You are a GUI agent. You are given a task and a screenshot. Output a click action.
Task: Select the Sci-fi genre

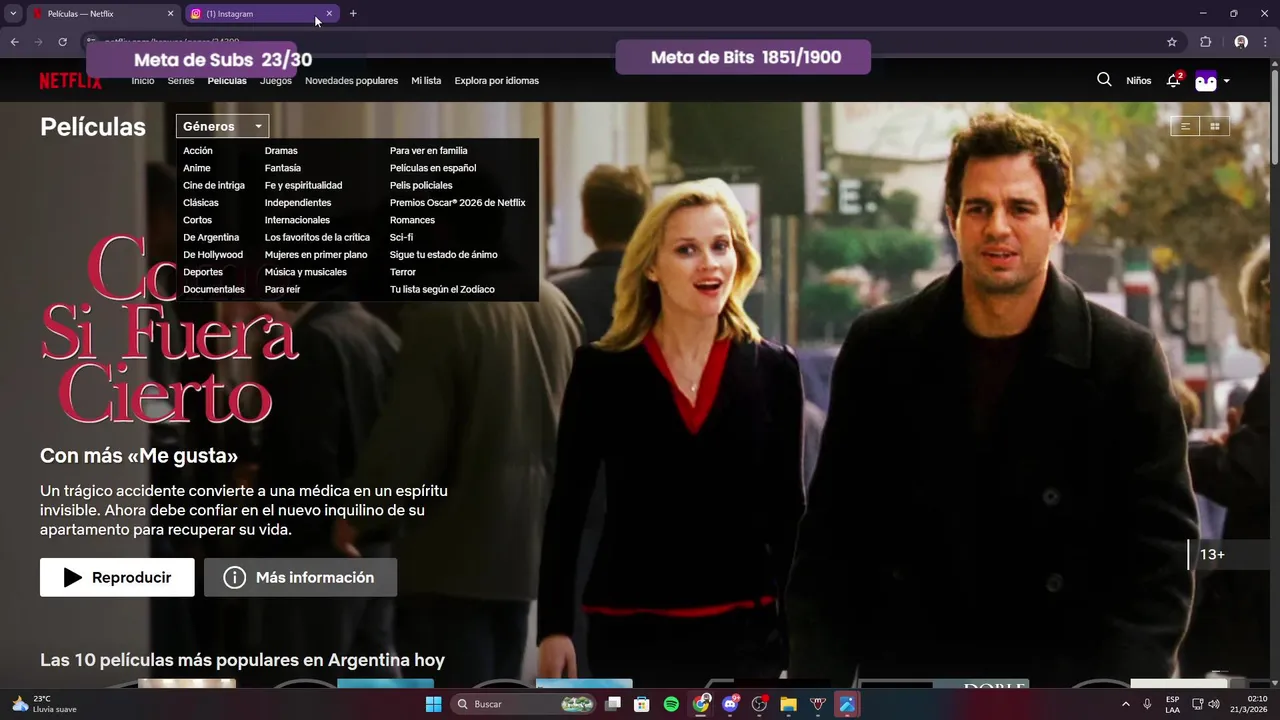[401, 237]
